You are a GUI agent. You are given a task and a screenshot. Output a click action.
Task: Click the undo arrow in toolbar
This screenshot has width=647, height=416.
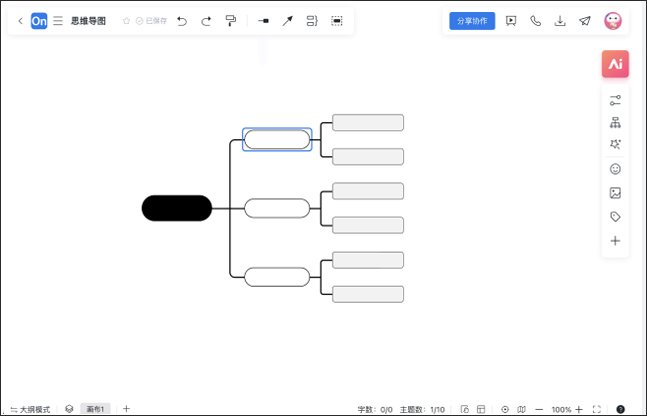[x=181, y=20]
